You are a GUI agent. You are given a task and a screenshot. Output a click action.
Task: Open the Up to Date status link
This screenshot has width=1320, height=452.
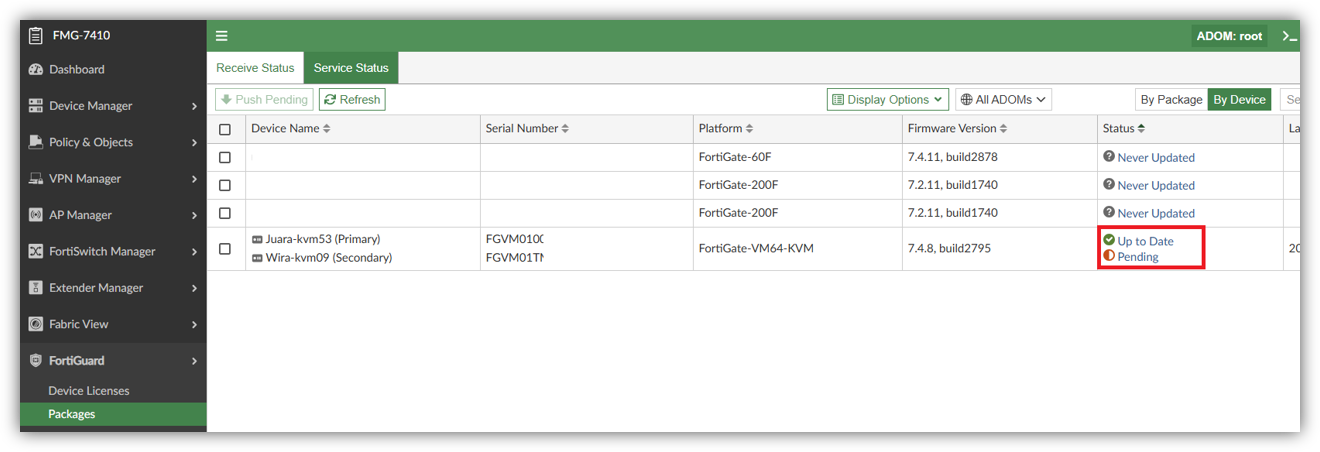1146,241
